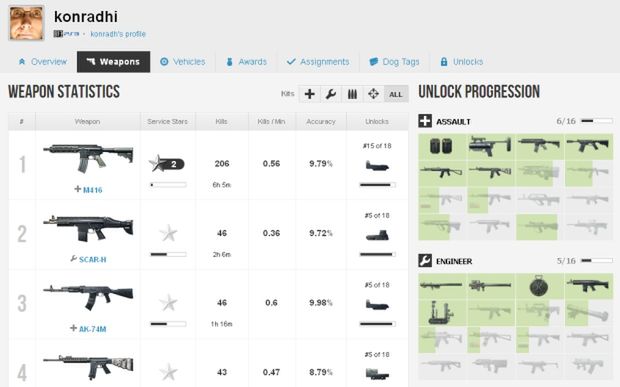
Task: Sort by Service Stars column header
Action: click(167, 121)
